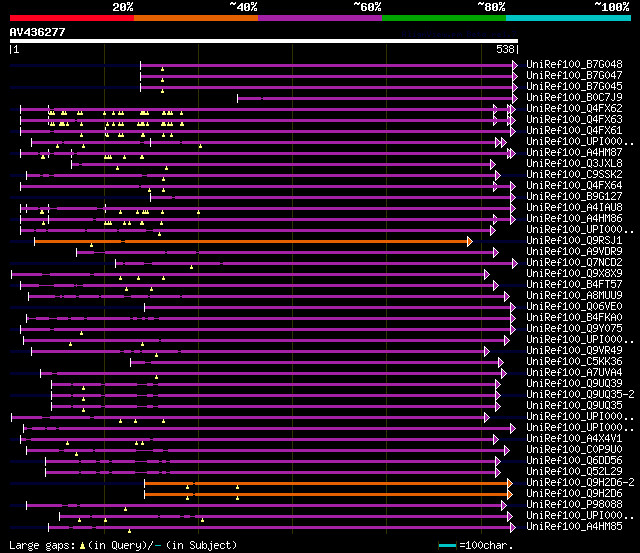Choose the UniRef100_Q7NCD2 entry
The width and height of the screenshot is (640, 553).
574,263
